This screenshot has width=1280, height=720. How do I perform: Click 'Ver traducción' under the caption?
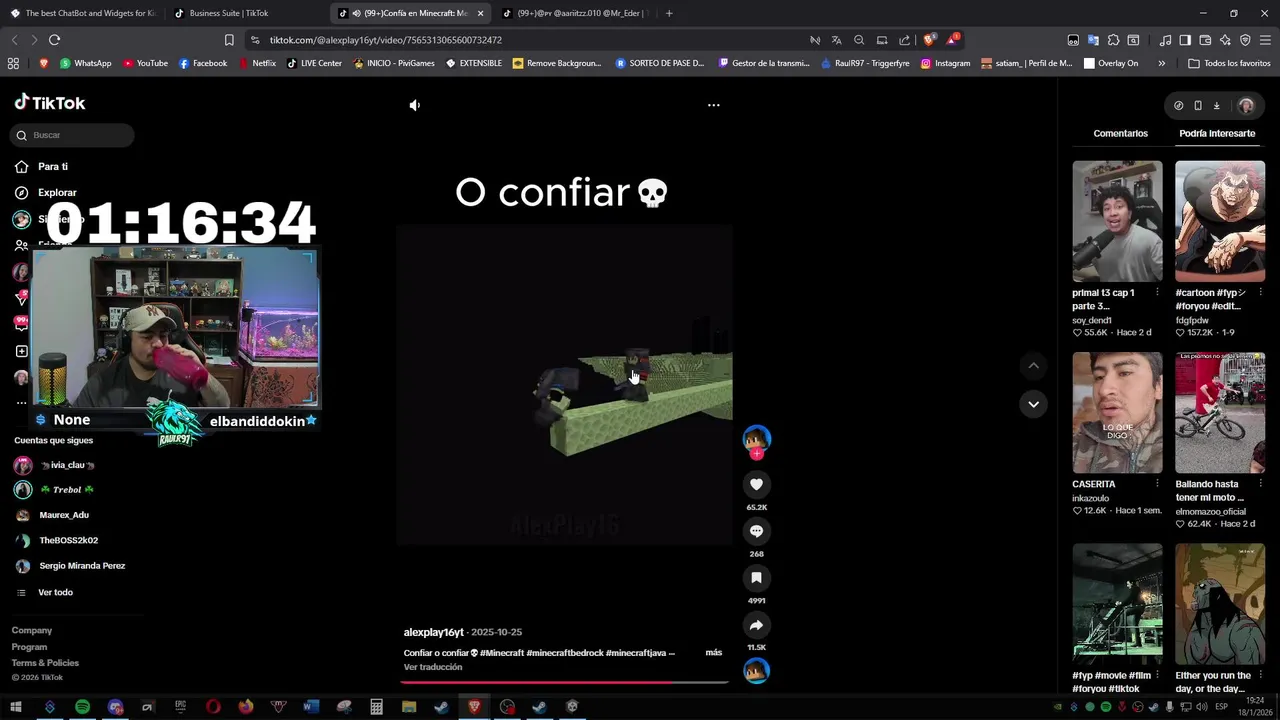coord(433,667)
